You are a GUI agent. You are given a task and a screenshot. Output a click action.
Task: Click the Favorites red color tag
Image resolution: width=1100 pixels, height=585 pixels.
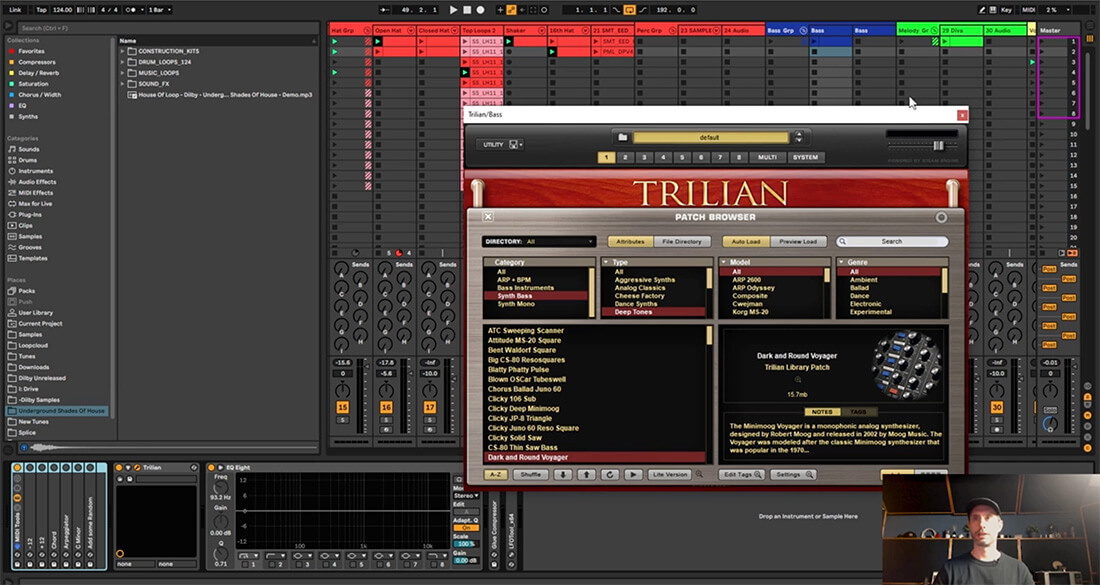click(x=11, y=51)
